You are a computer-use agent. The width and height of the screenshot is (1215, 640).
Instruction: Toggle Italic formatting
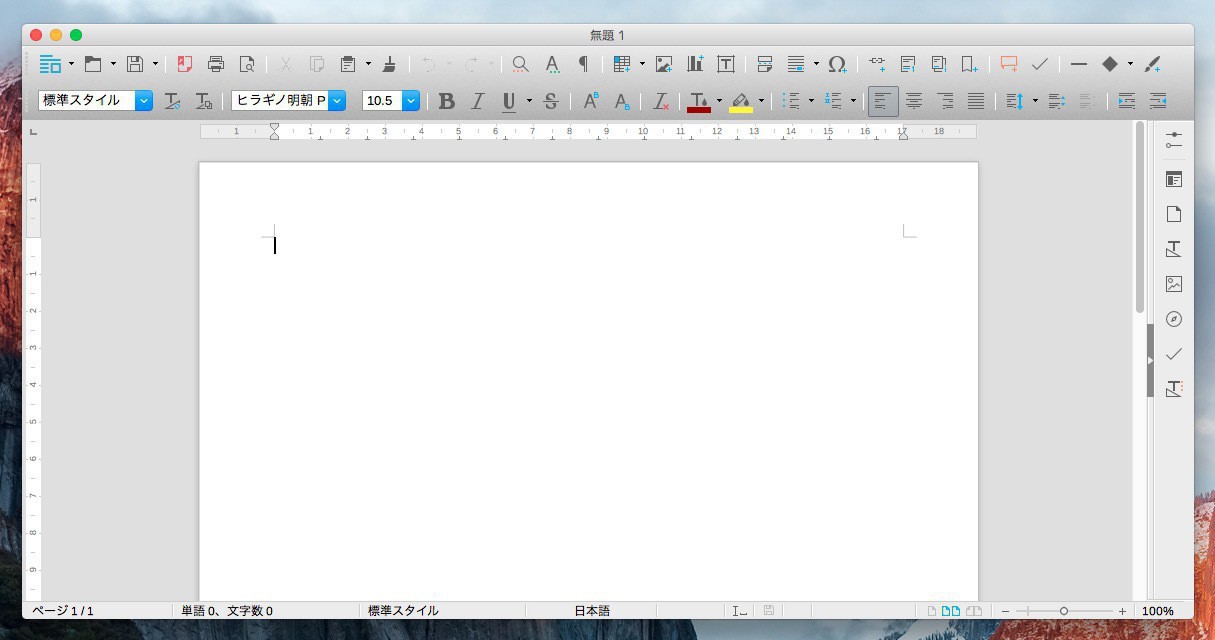click(x=477, y=101)
